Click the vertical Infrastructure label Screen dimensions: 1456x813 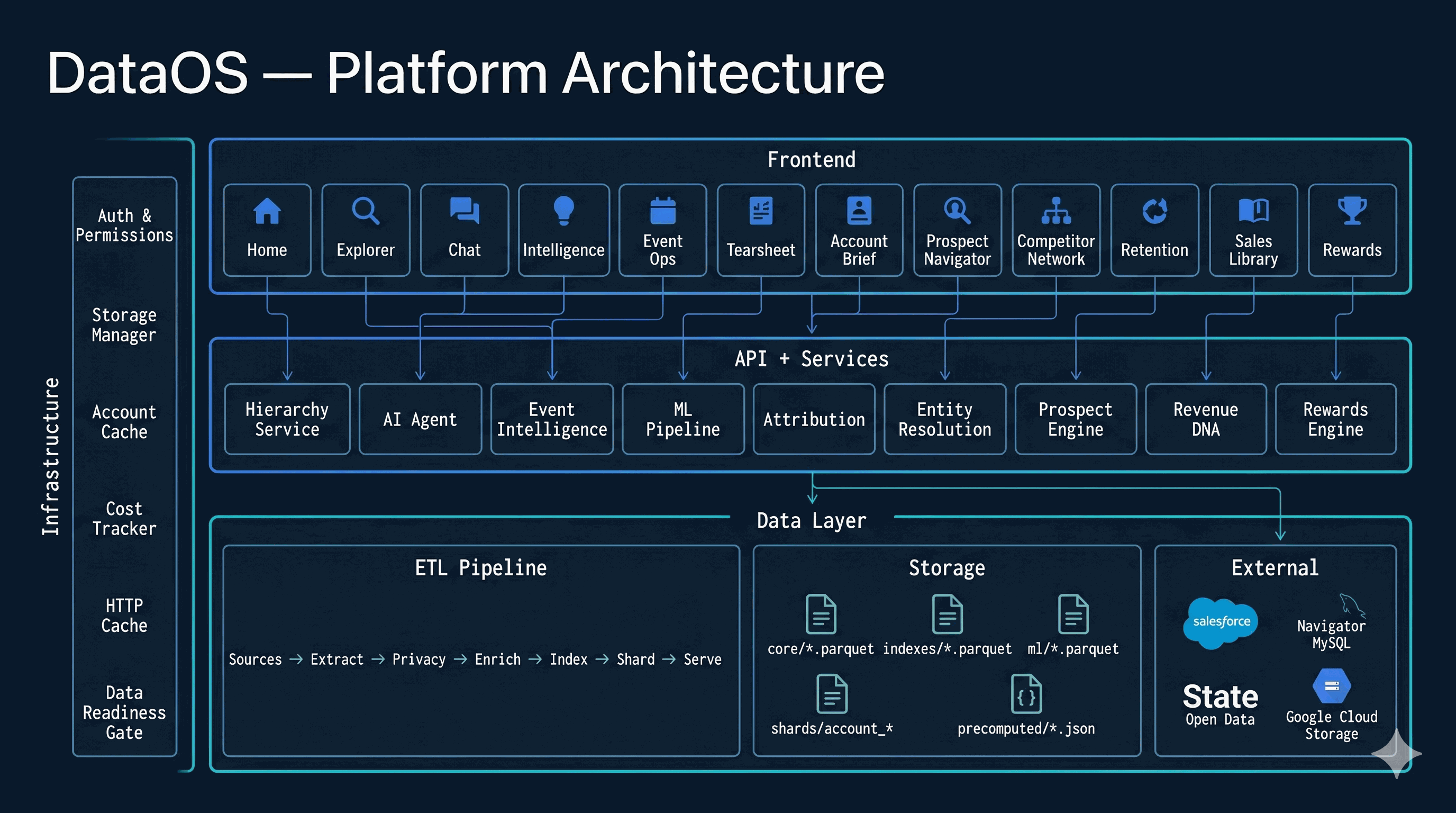51,457
